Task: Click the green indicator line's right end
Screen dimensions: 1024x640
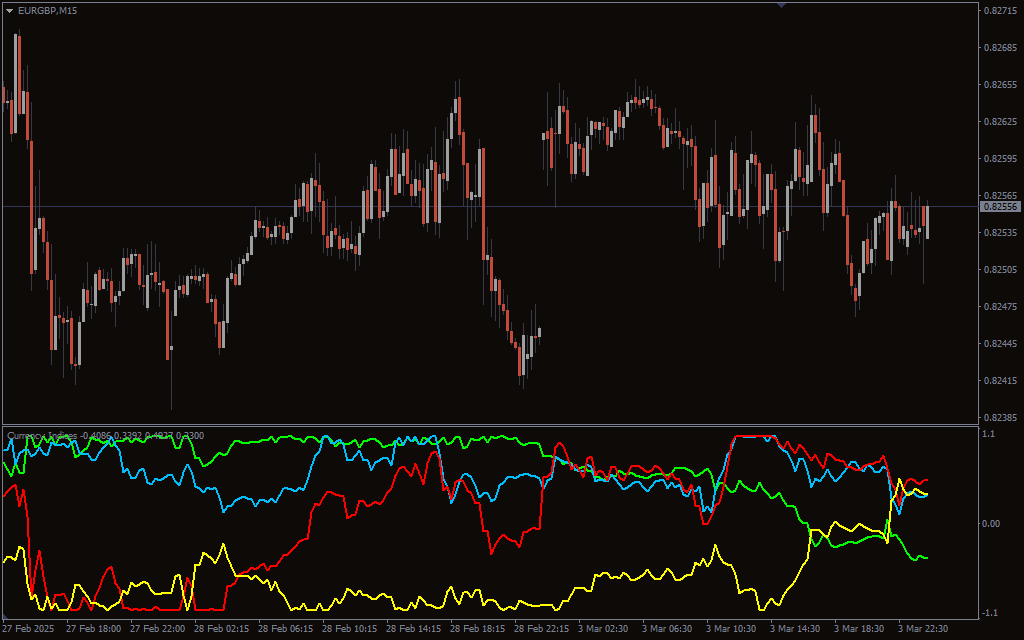Action: pos(925,558)
